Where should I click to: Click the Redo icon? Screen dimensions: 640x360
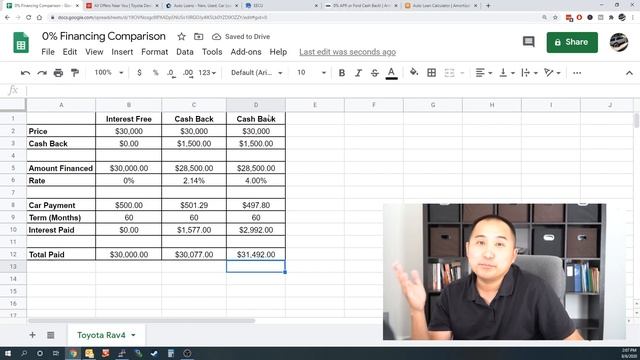coord(42,73)
